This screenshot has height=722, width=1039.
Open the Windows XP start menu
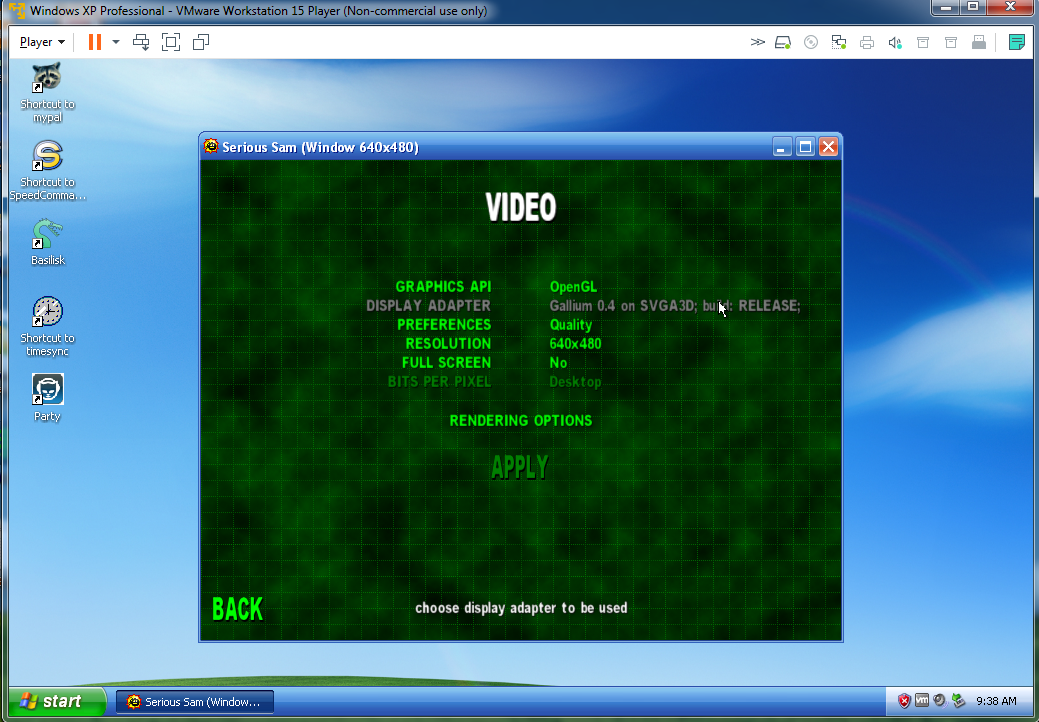pyautogui.click(x=57, y=701)
